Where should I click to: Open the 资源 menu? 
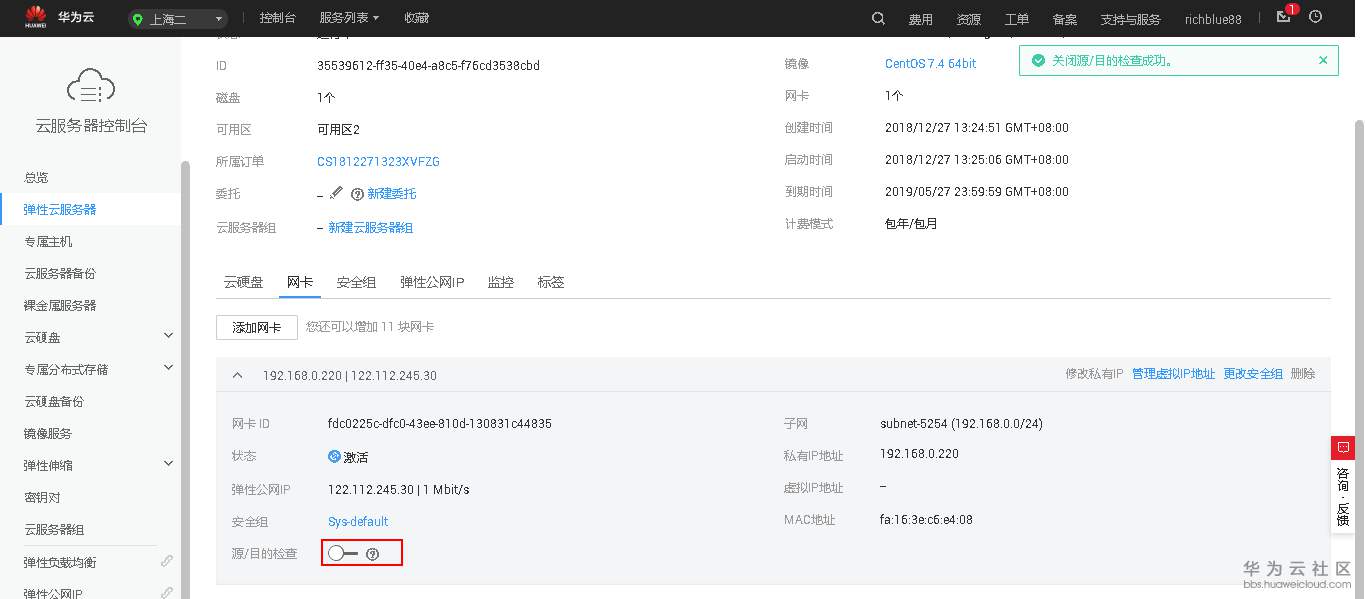(968, 19)
